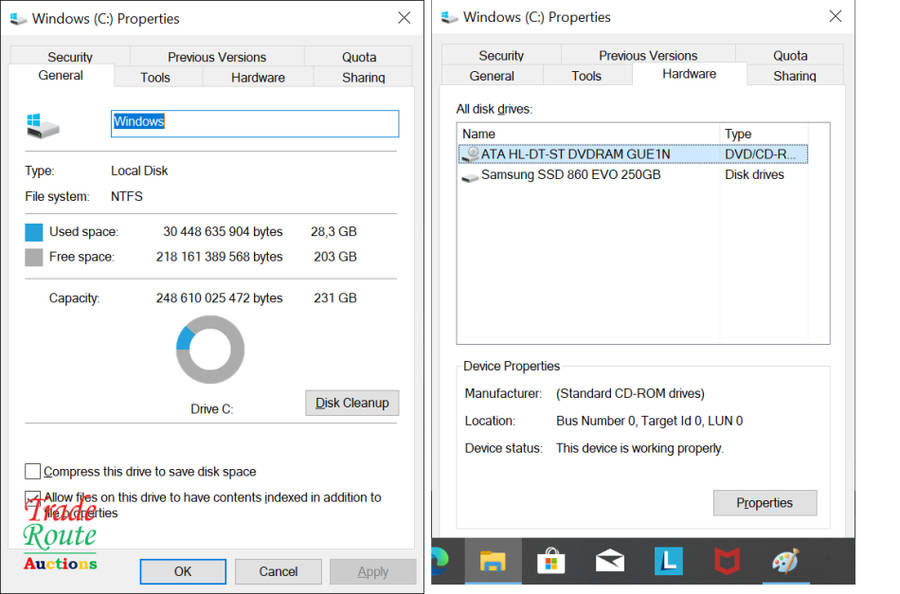
Task: Open File Explorer from the taskbar
Action: point(493,562)
